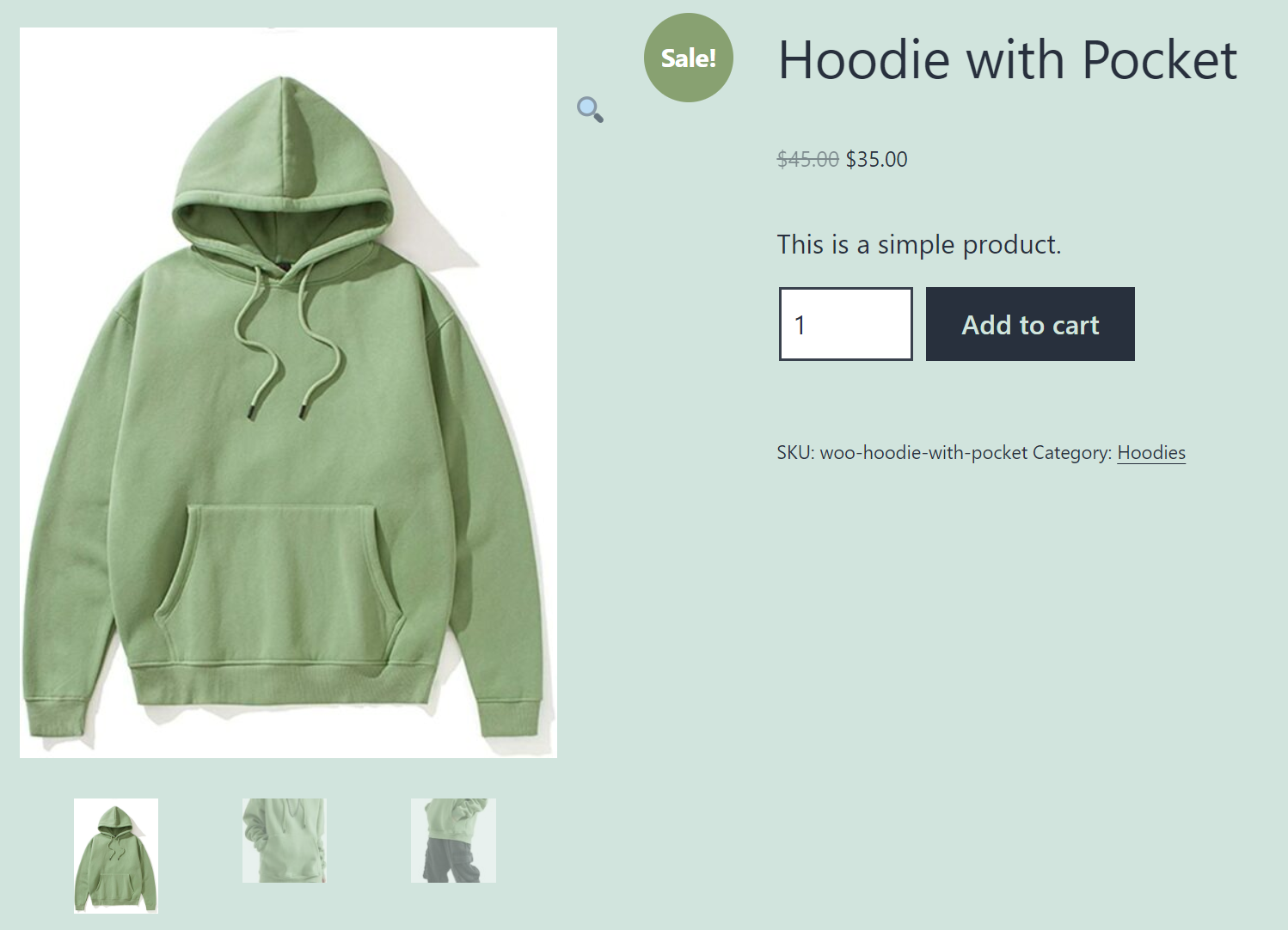
Task: Select the first thumbnail showing the full hoodie
Action: (x=116, y=855)
